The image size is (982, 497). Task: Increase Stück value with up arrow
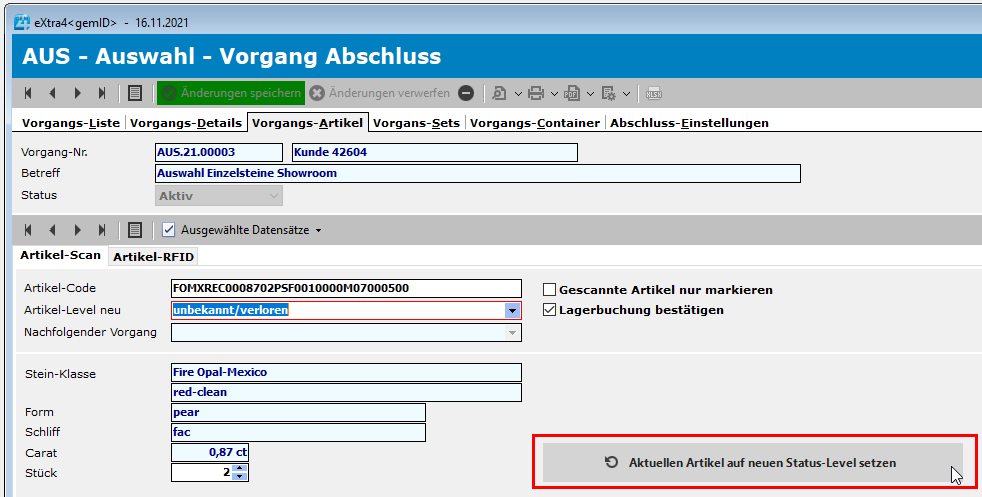(x=240, y=468)
